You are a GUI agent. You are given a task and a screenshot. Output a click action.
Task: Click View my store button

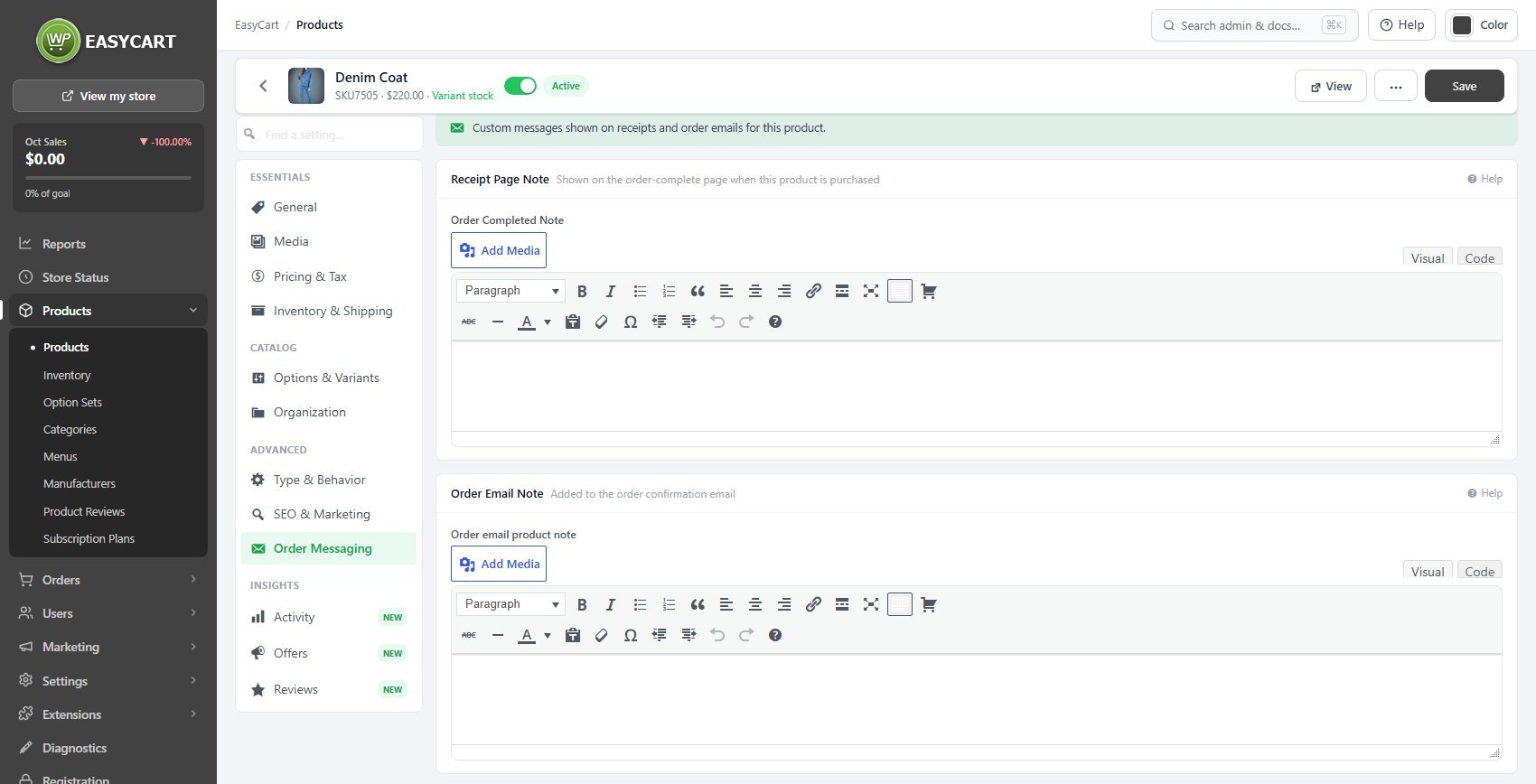coord(108,96)
